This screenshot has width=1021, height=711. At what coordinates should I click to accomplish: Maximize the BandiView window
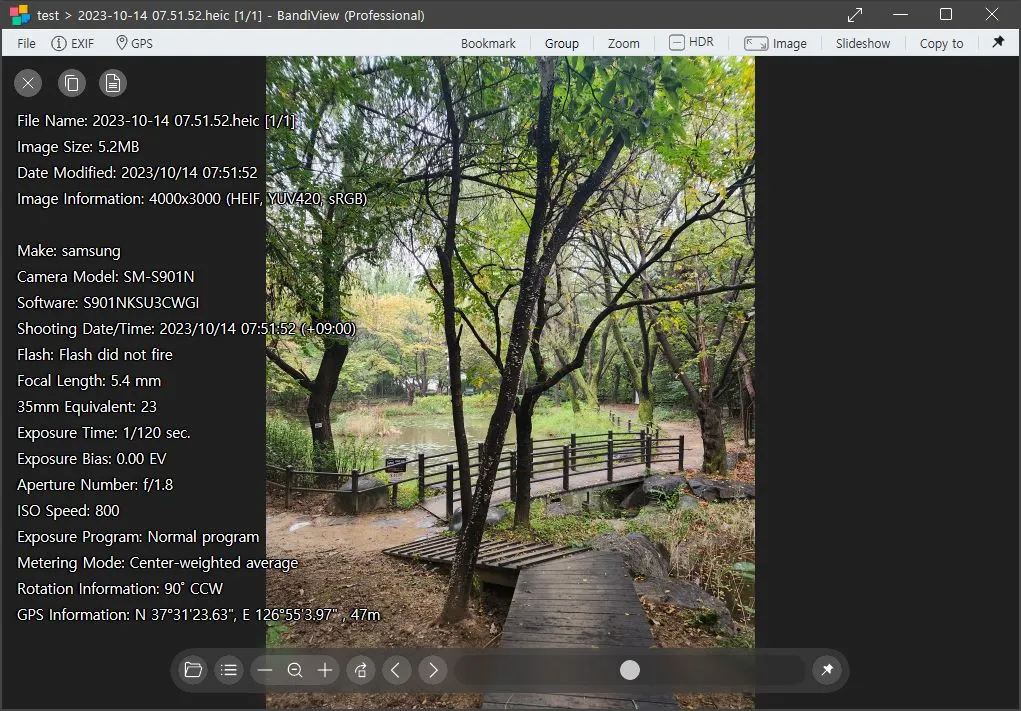coord(946,15)
